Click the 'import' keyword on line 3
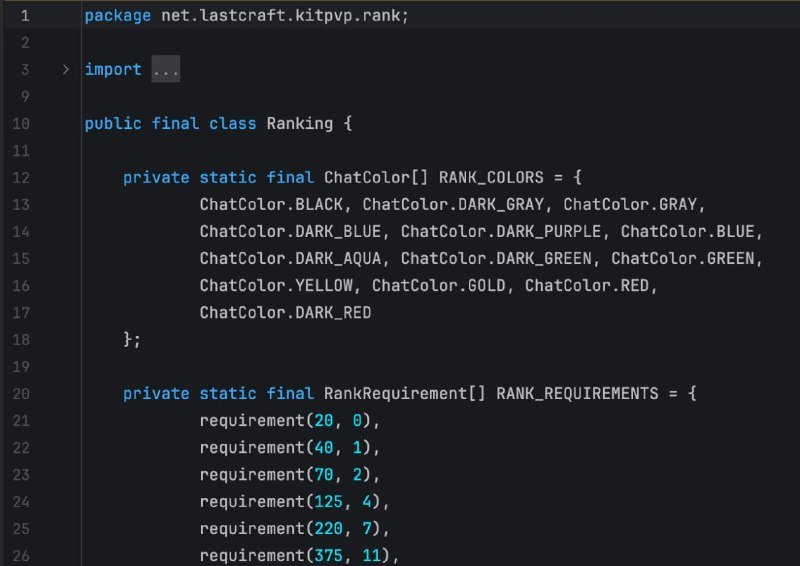 [x=113, y=69]
